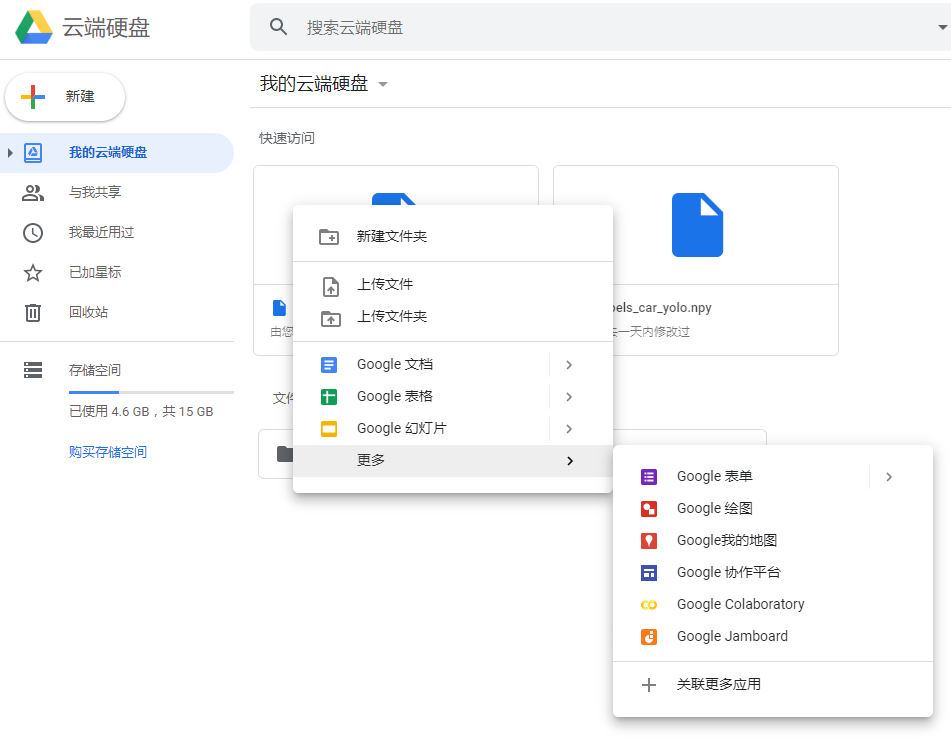Open 我最近用过 in the sidebar
951x746 pixels.
pyautogui.click(x=116, y=233)
